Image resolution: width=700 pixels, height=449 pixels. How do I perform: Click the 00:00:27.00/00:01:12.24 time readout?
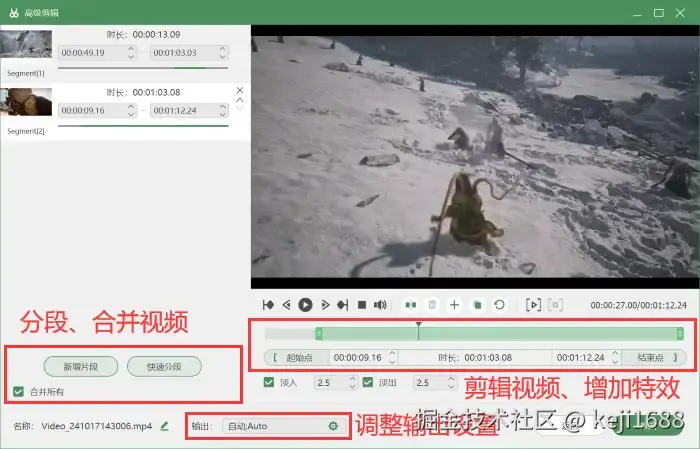[638, 305]
